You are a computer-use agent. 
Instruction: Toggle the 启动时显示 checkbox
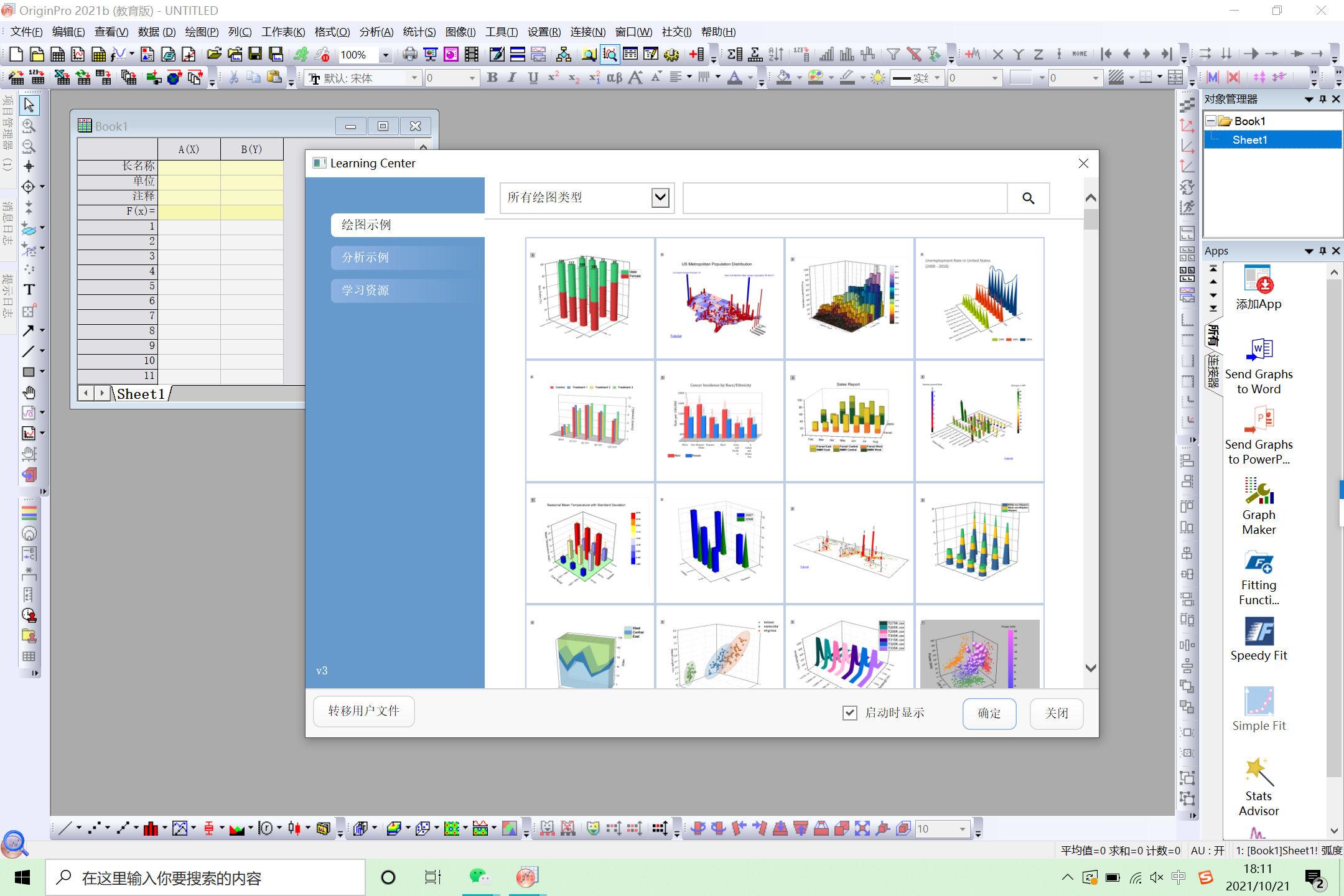click(x=850, y=713)
